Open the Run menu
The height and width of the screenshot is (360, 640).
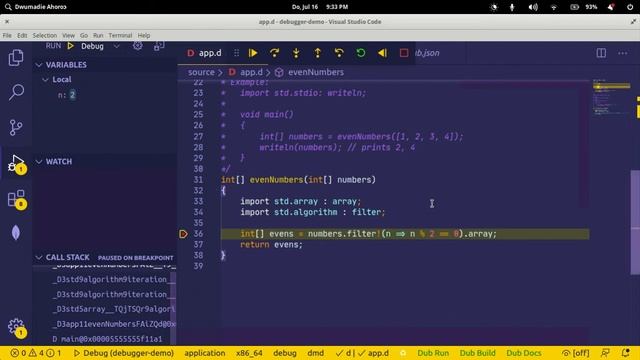98,36
